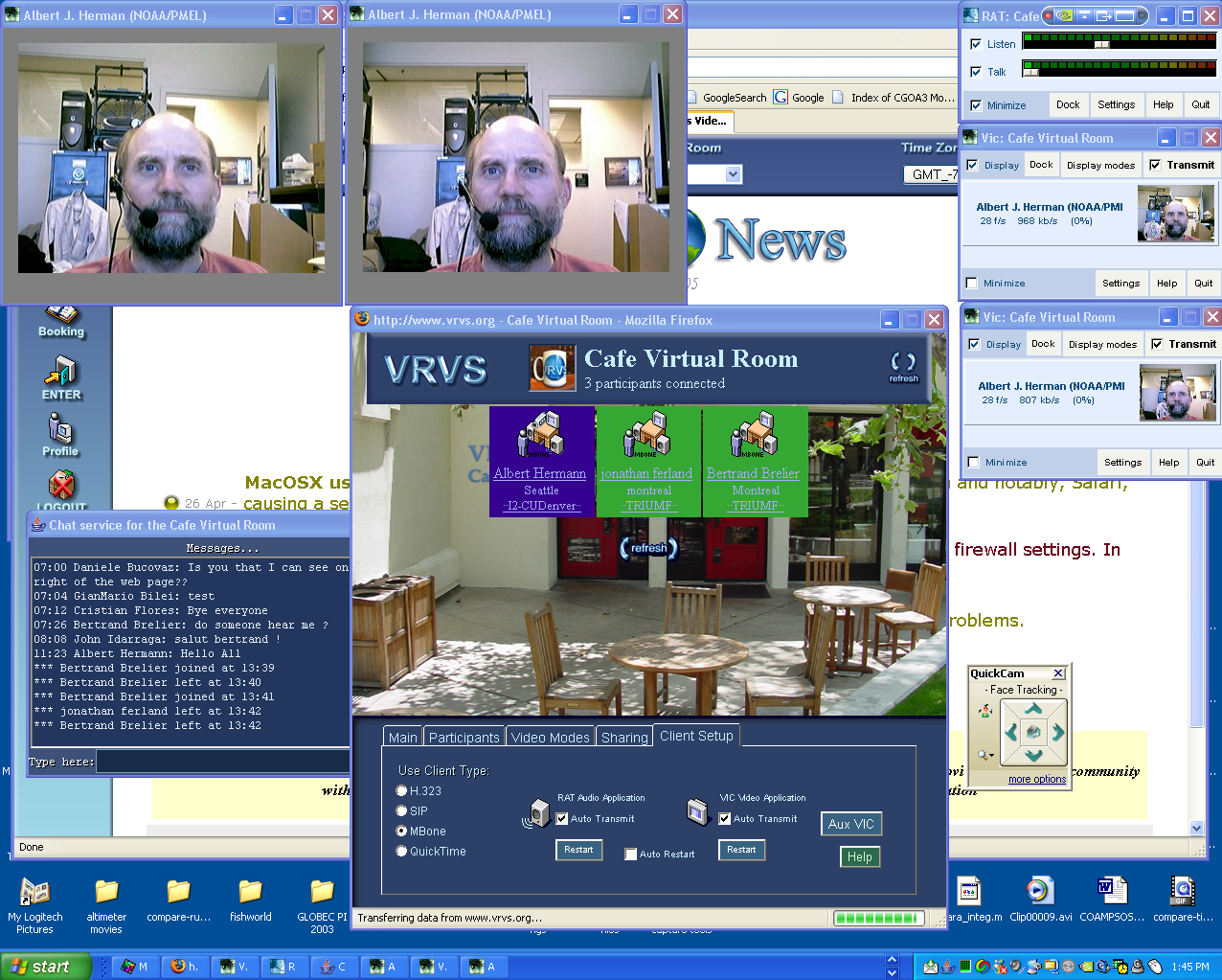Click Albert Hermann's participant avatar icon

[x=541, y=435]
